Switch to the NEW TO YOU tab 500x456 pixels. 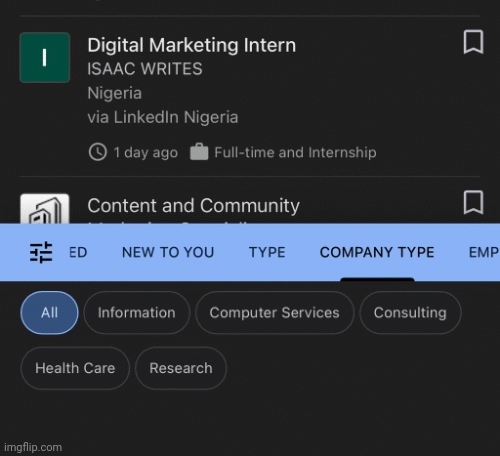click(x=168, y=252)
